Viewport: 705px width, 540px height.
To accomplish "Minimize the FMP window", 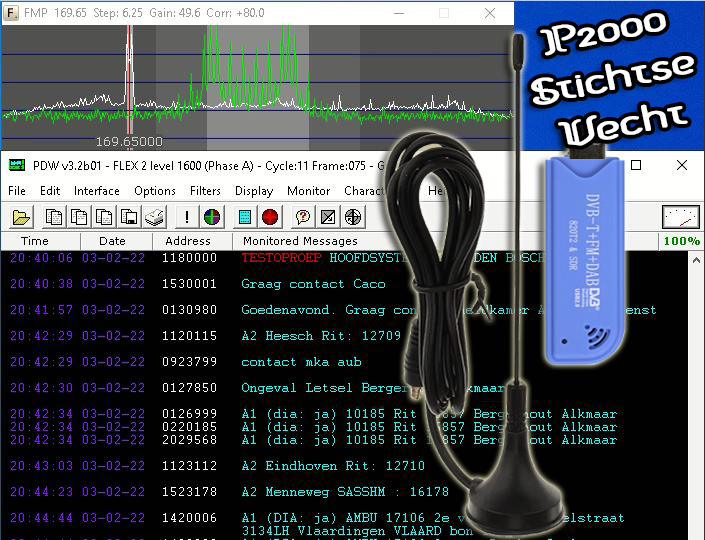I will pos(399,13).
